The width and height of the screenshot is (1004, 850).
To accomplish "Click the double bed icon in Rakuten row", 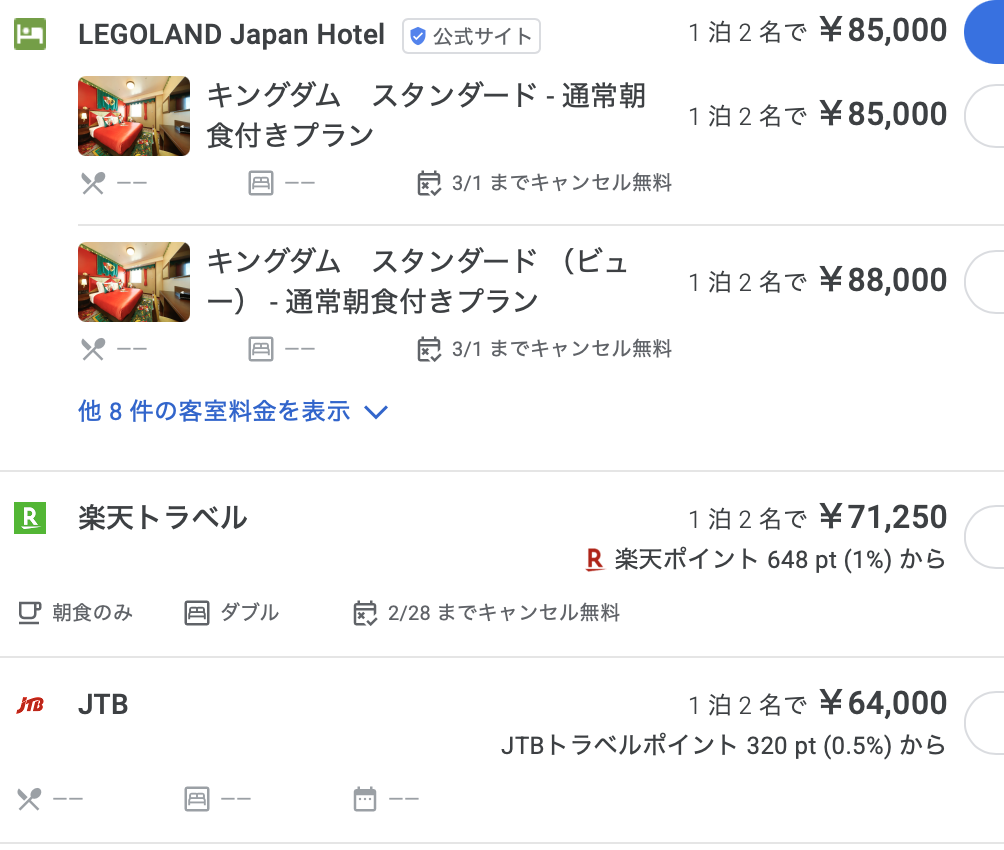I will coord(197,612).
